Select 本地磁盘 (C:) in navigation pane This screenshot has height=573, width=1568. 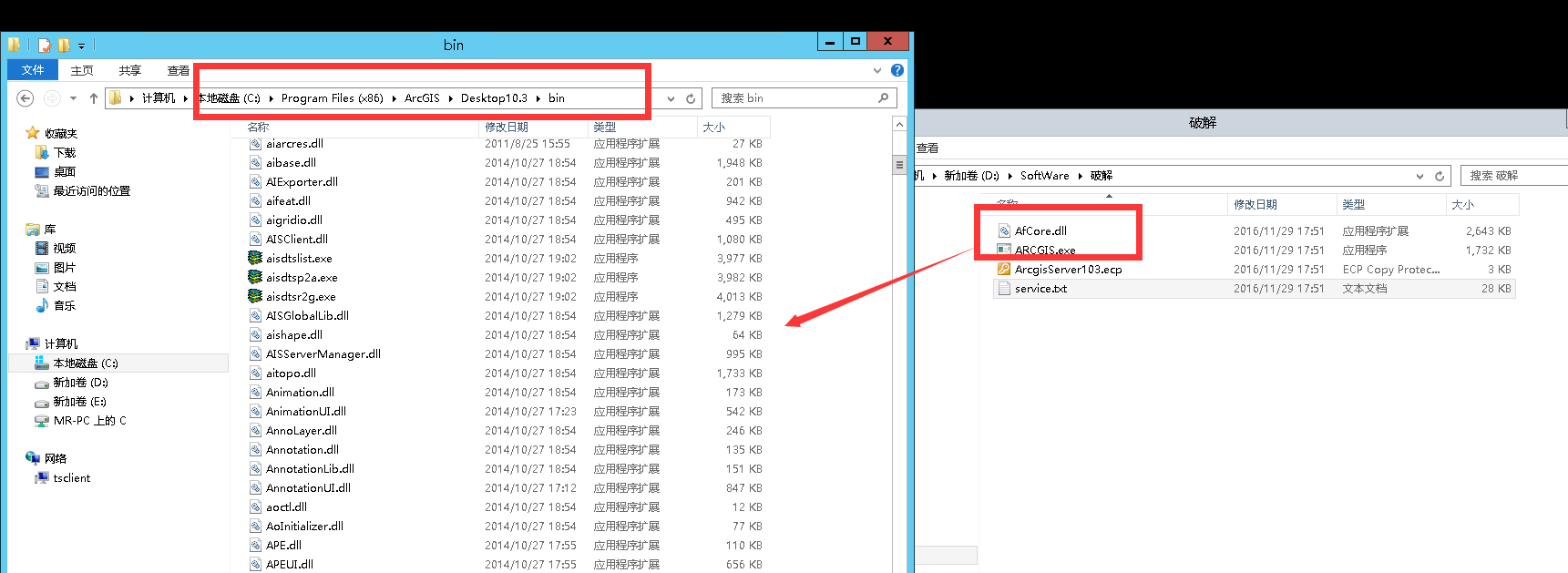coord(118,363)
